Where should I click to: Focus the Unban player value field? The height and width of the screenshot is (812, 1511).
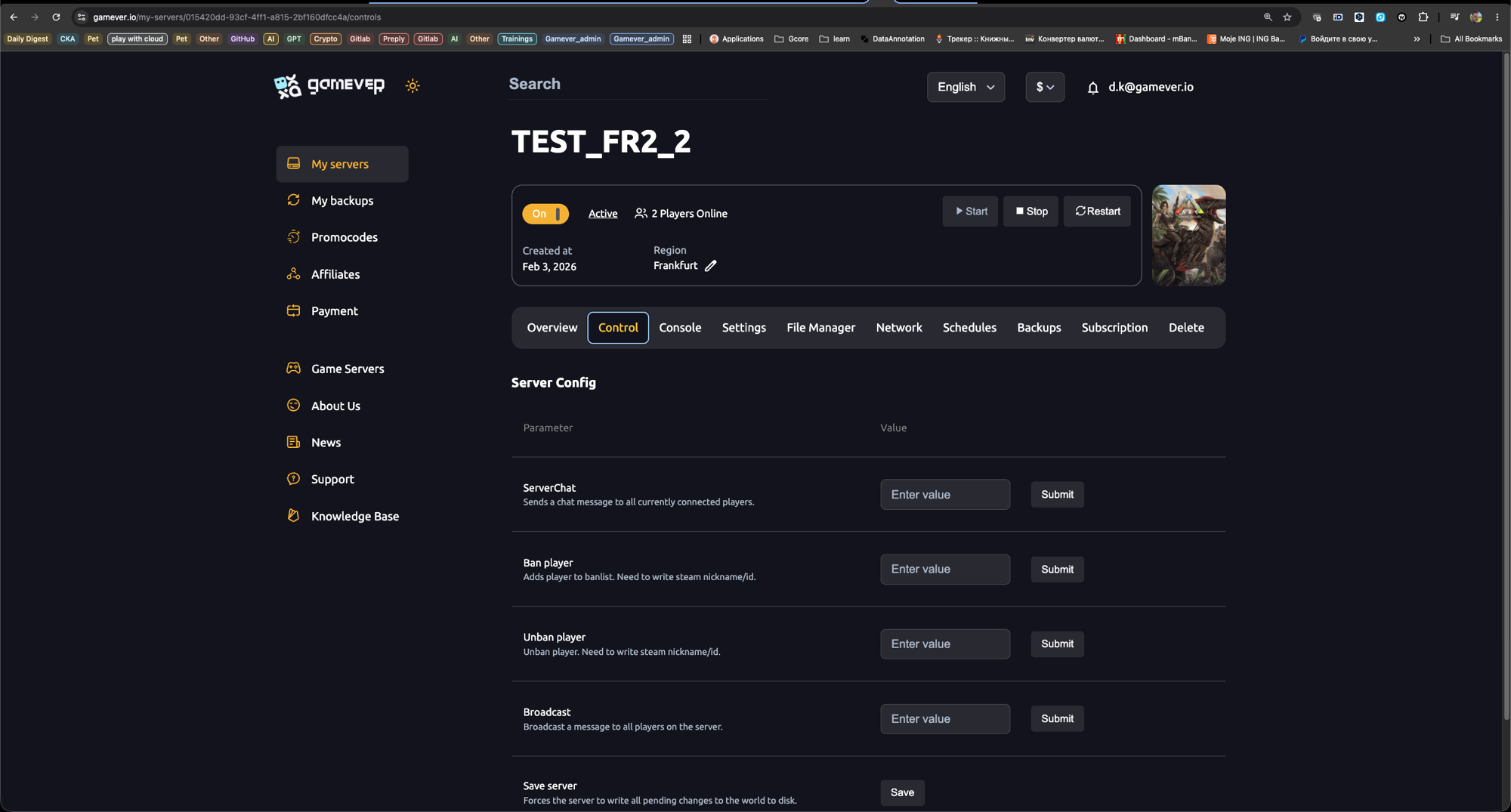pyautogui.click(x=945, y=644)
